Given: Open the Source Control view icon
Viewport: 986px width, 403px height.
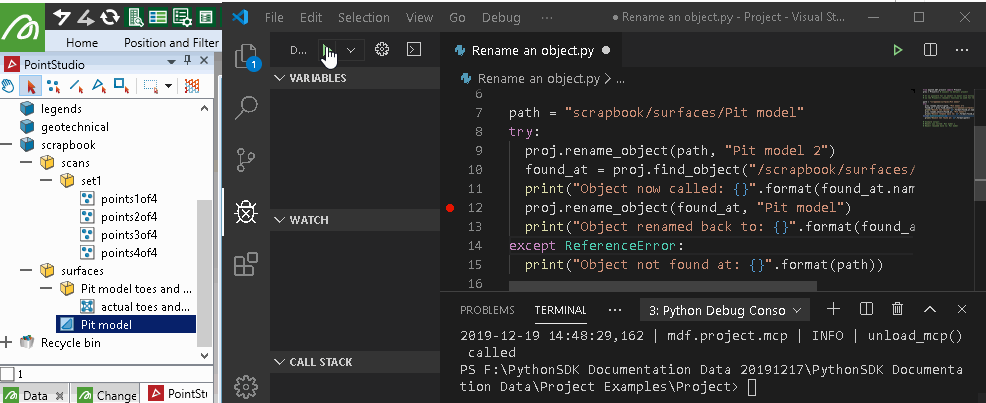Looking at the screenshot, I should point(245,159).
